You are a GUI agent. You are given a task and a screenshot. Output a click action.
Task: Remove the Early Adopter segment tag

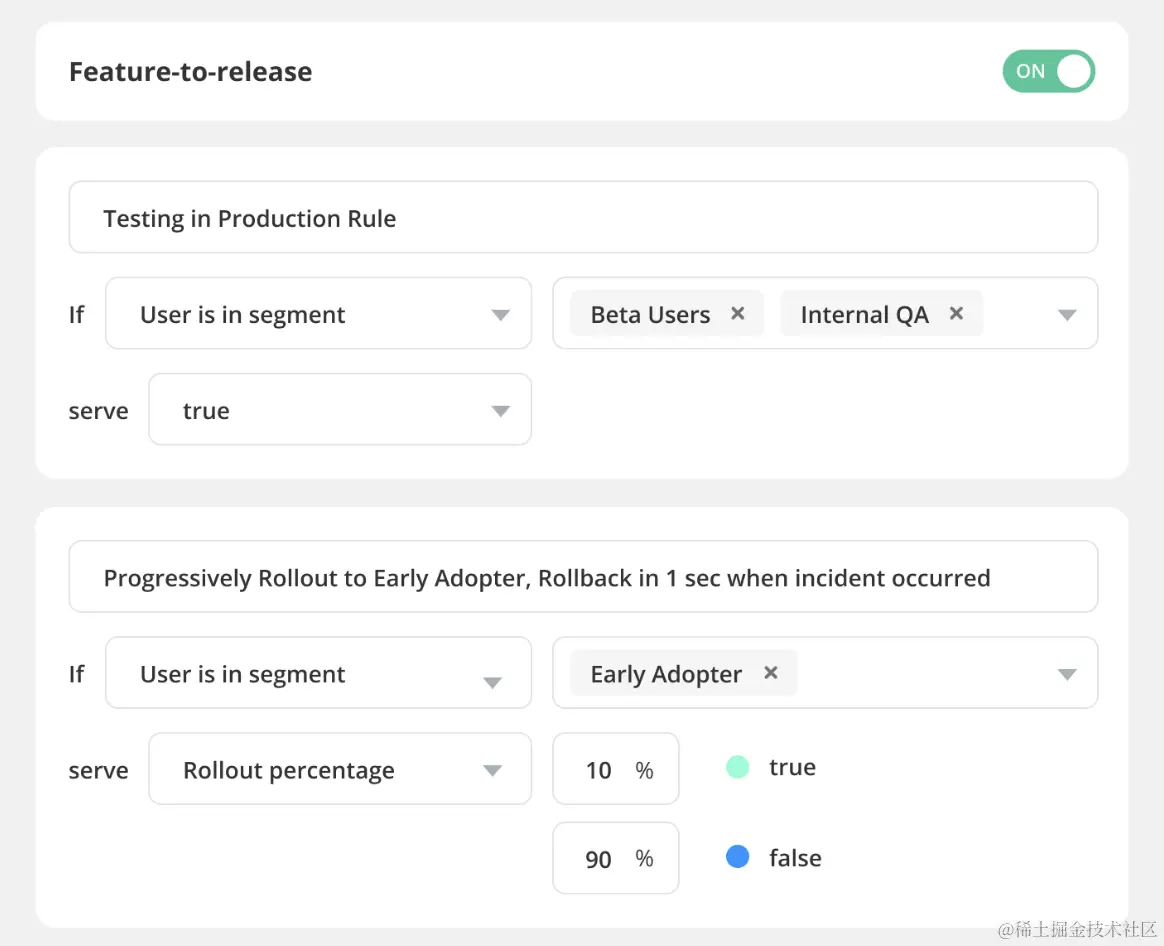coord(771,673)
